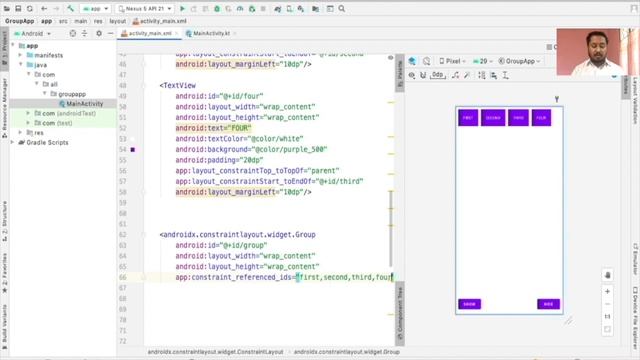This screenshot has height=360, width=640.
Task: Click the Sync/Reload from disk icon
Action: click(x=30, y=9)
